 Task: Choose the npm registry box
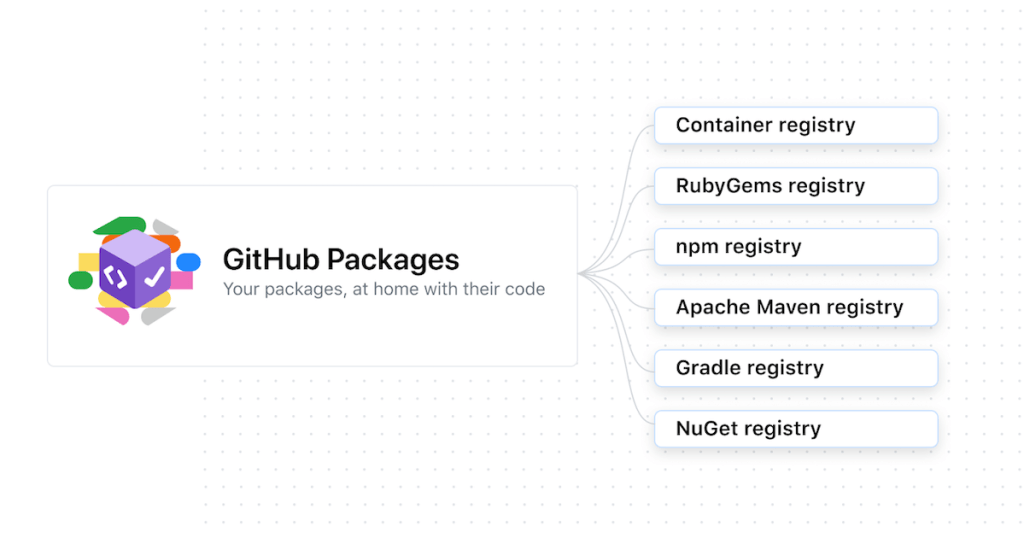coord(795,247)
